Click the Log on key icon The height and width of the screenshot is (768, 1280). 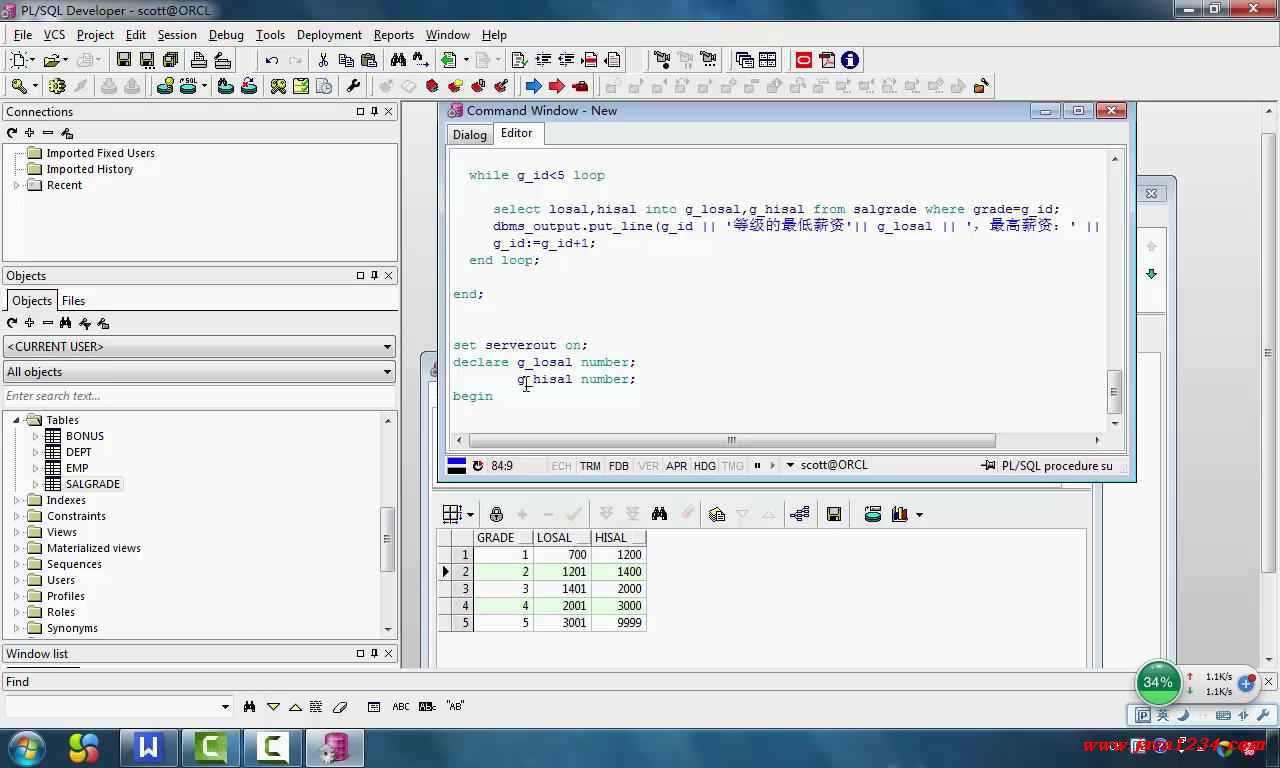19,86
